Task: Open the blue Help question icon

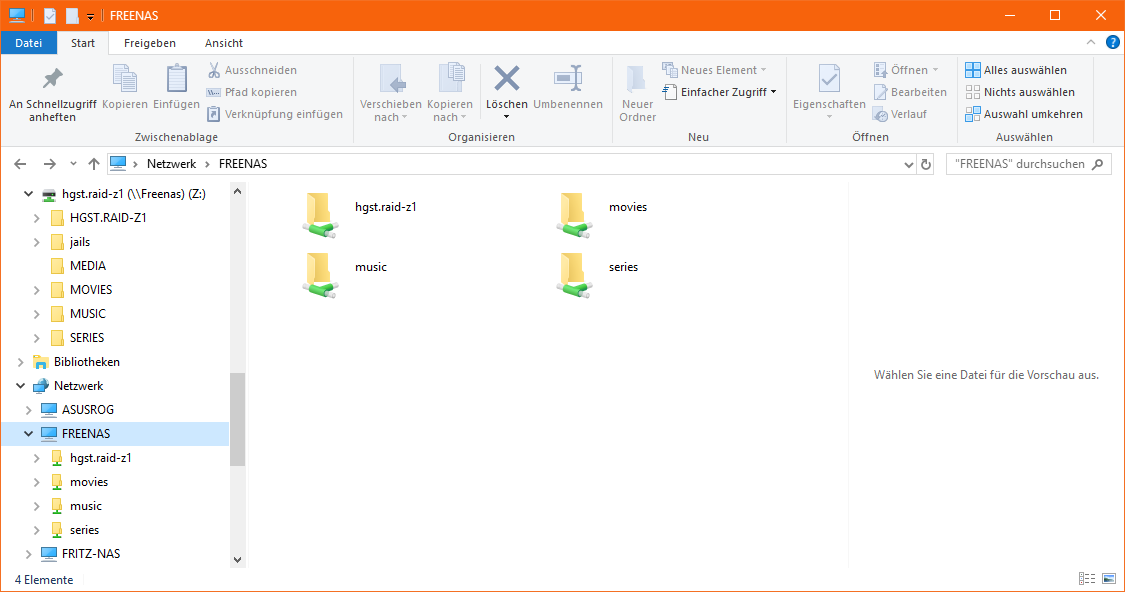Action: 1113,42
